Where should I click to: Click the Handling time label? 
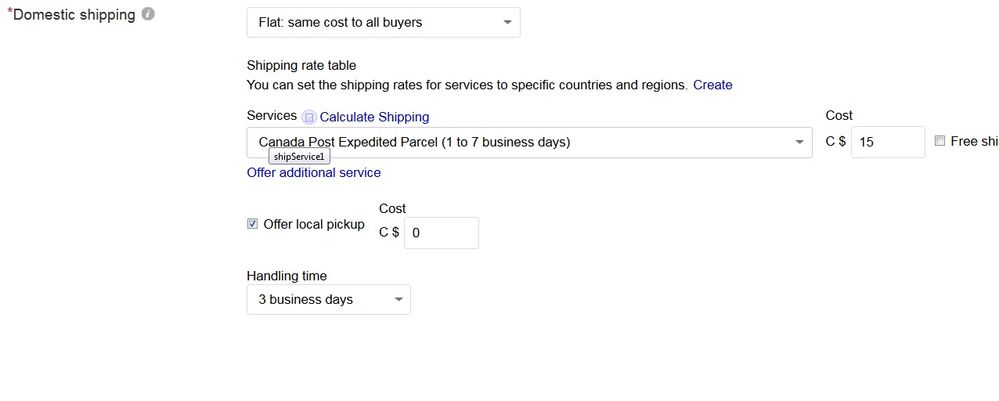pos(286,275)
